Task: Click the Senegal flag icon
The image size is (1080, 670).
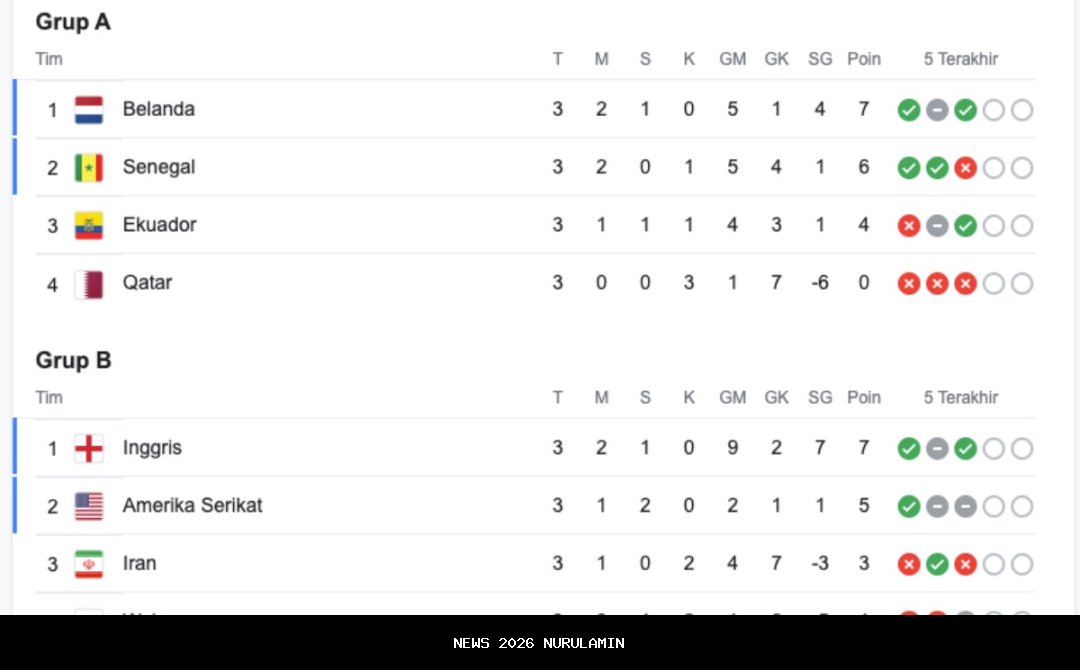Action: click(89, 167)
